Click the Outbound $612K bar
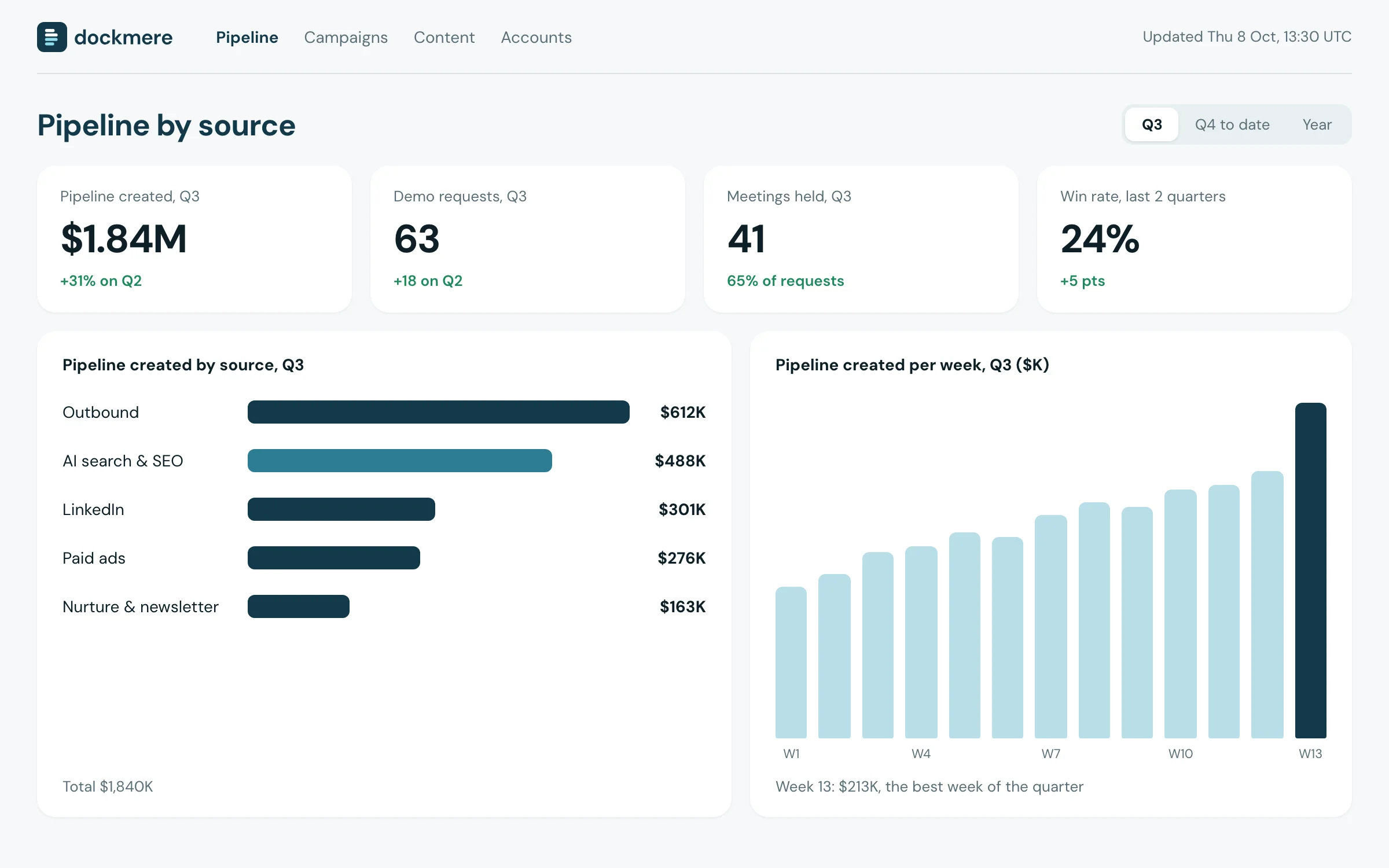Image resolution: width=1389 pixels, height=868 pixels. pyautogui.click(x=439, y=412)
